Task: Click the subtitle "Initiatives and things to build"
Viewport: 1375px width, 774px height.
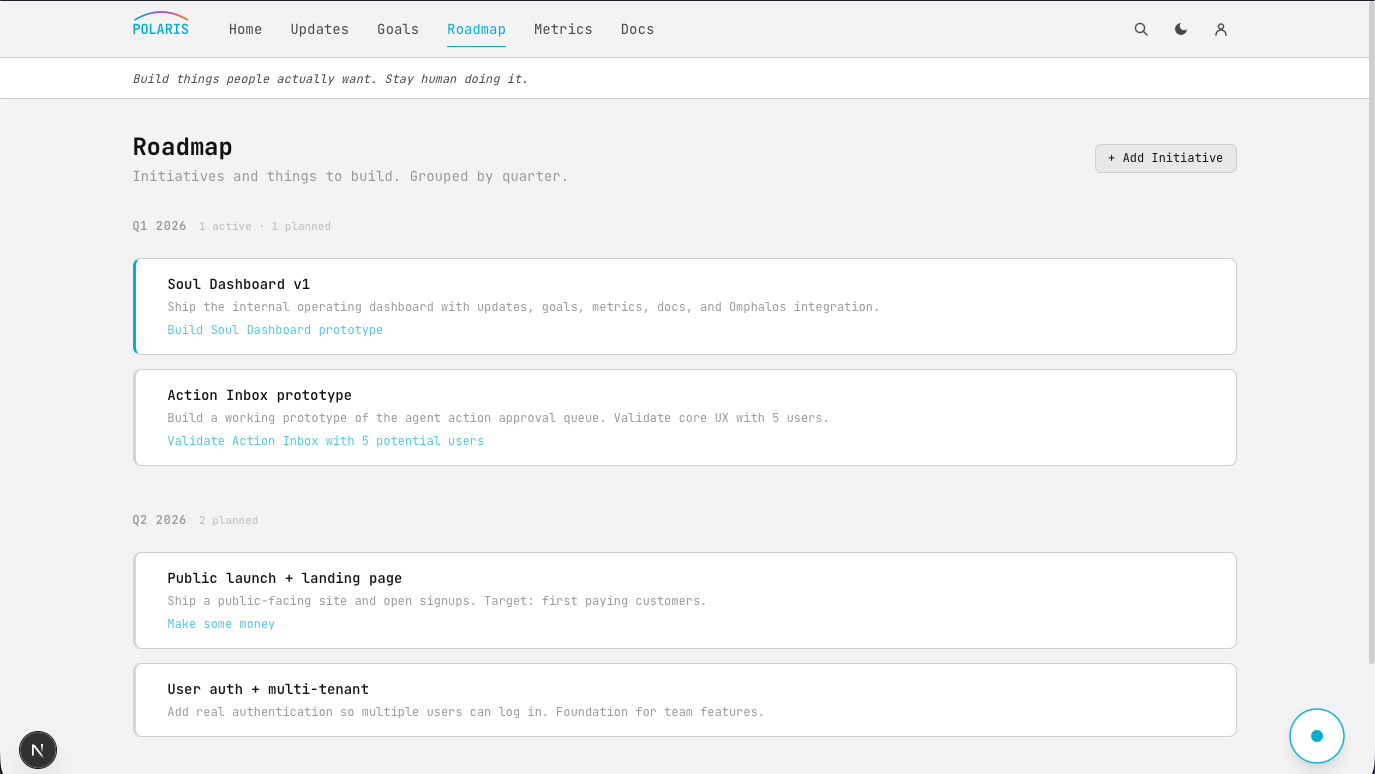Action: (350, 176)
